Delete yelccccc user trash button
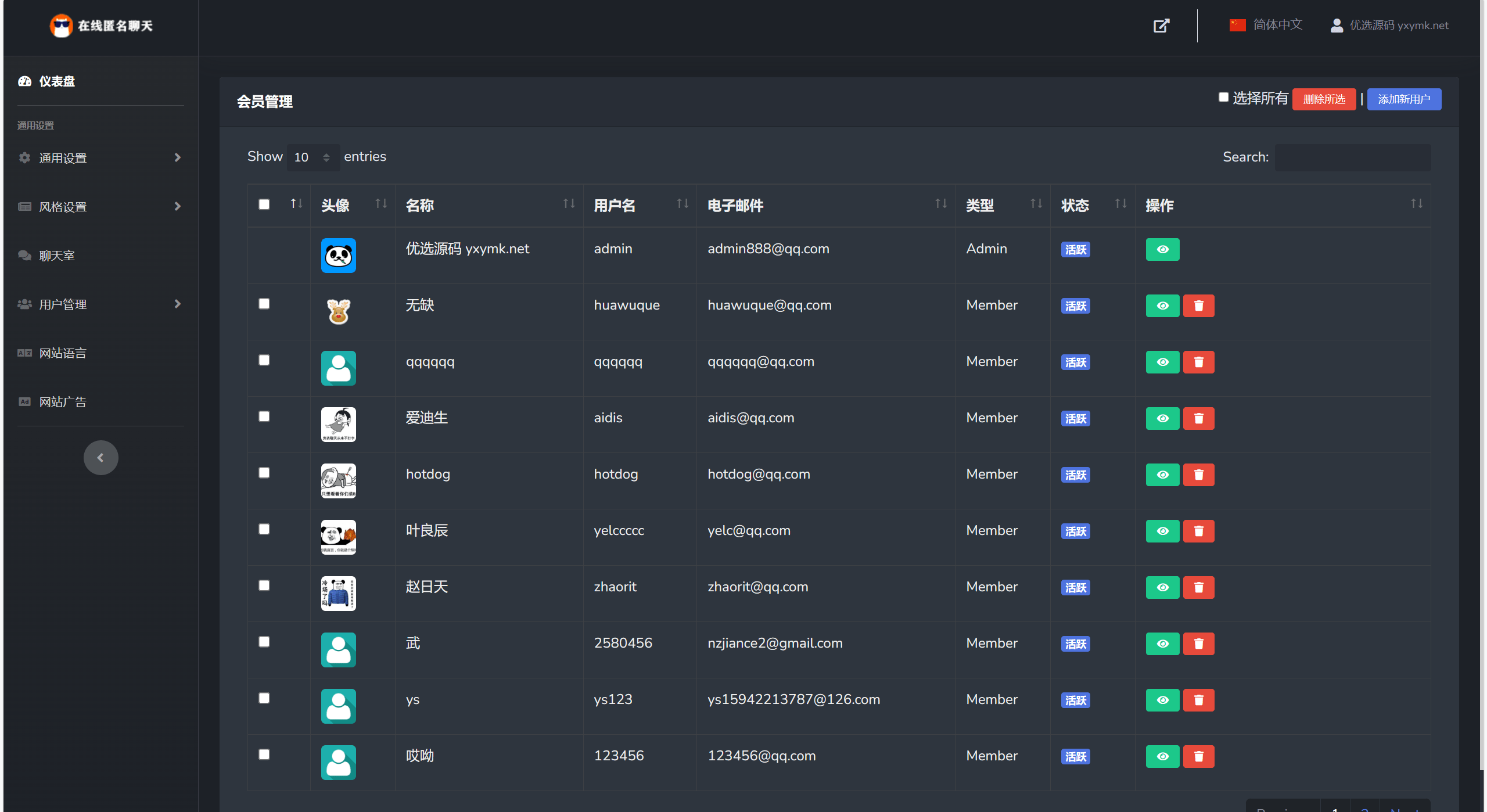1487x812 pixels. point(1198,531)
